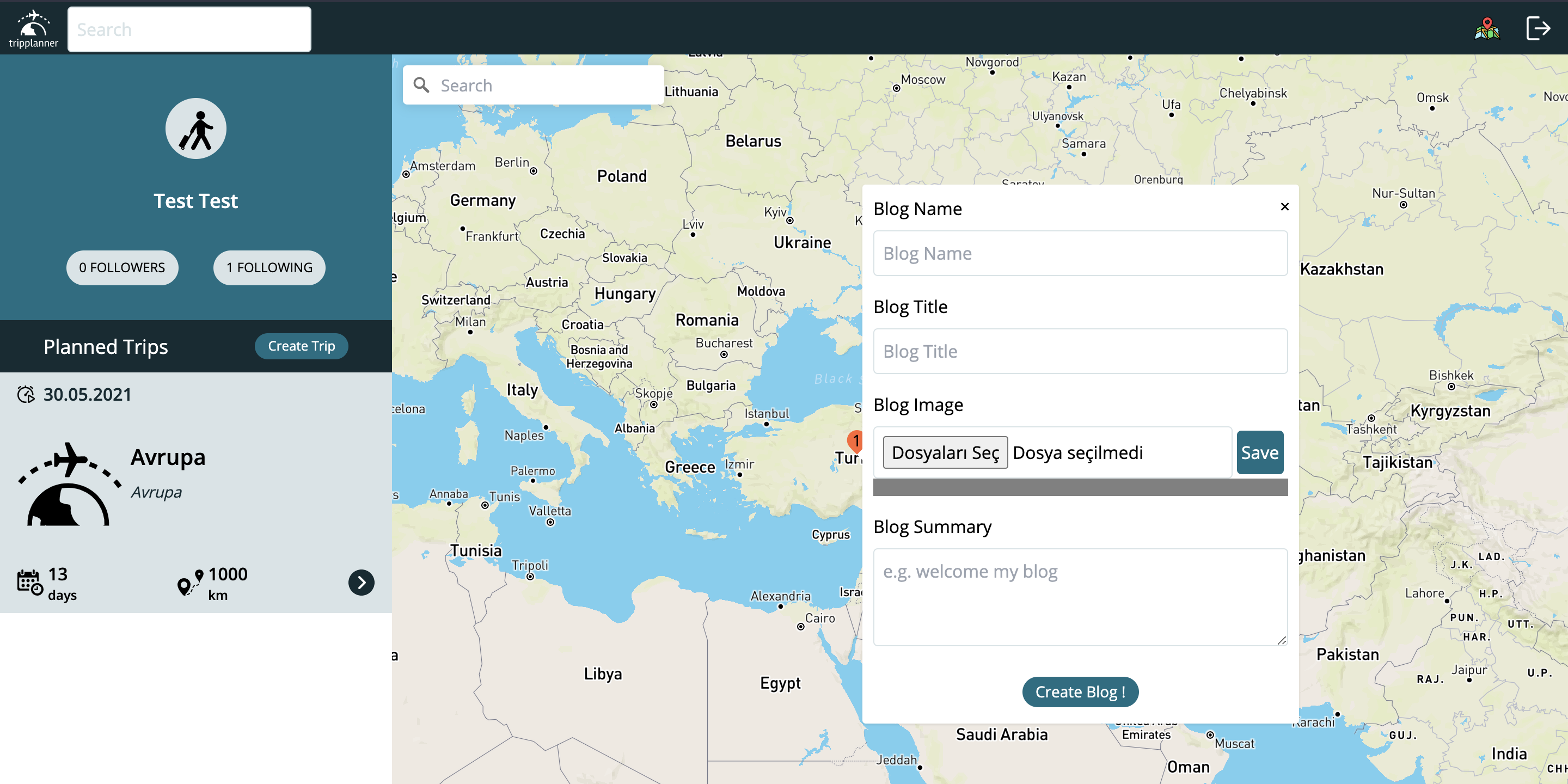Click the 0 FOLLOWERS button

(122, 268)
